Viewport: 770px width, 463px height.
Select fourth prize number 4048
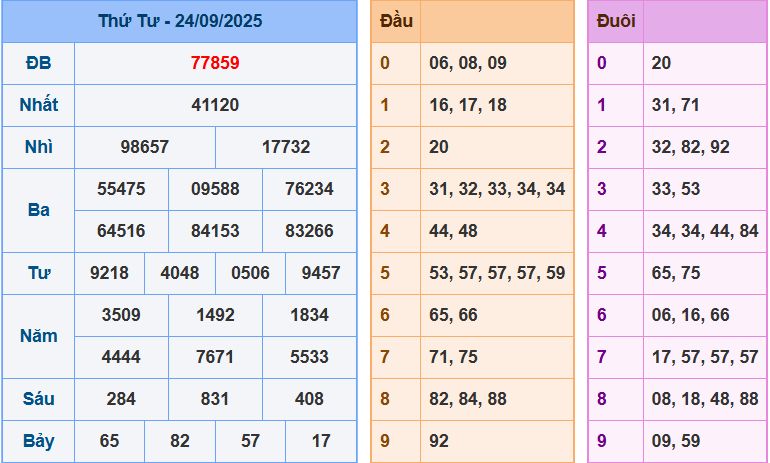tap(180, 273)
